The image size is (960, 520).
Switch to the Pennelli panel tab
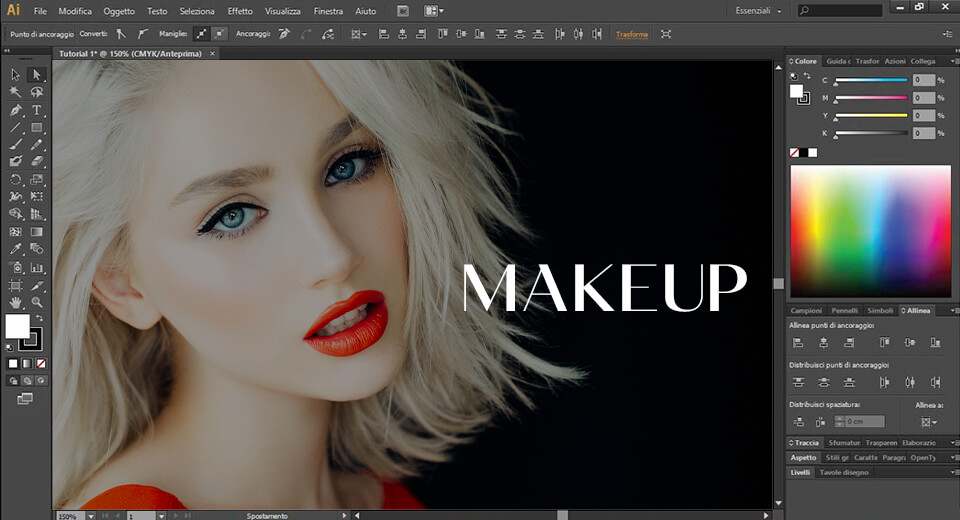(844, 311)
